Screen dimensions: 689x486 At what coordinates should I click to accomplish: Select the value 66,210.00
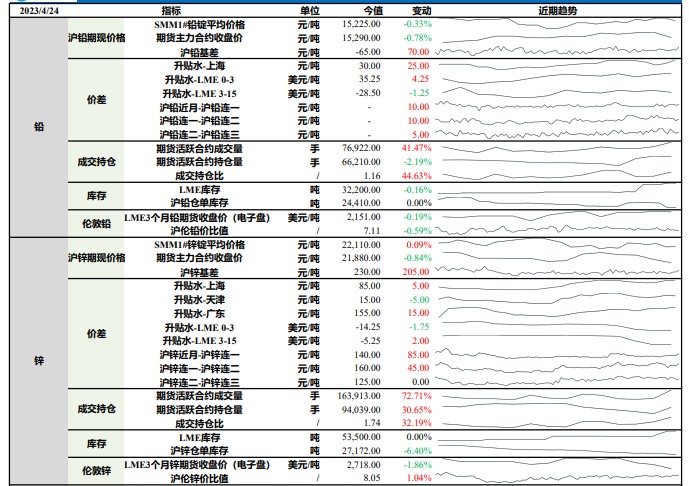coord(361,162)
